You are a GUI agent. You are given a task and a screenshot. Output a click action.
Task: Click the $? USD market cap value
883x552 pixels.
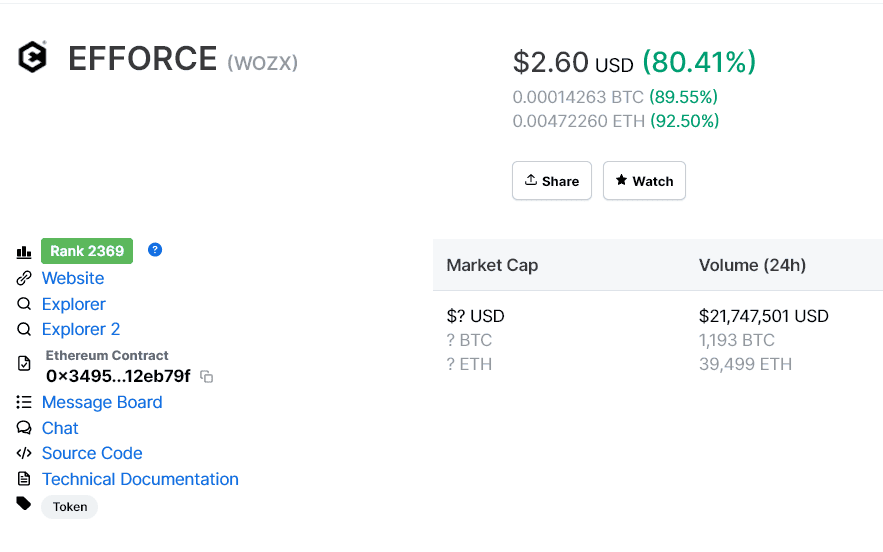point(475,316)
